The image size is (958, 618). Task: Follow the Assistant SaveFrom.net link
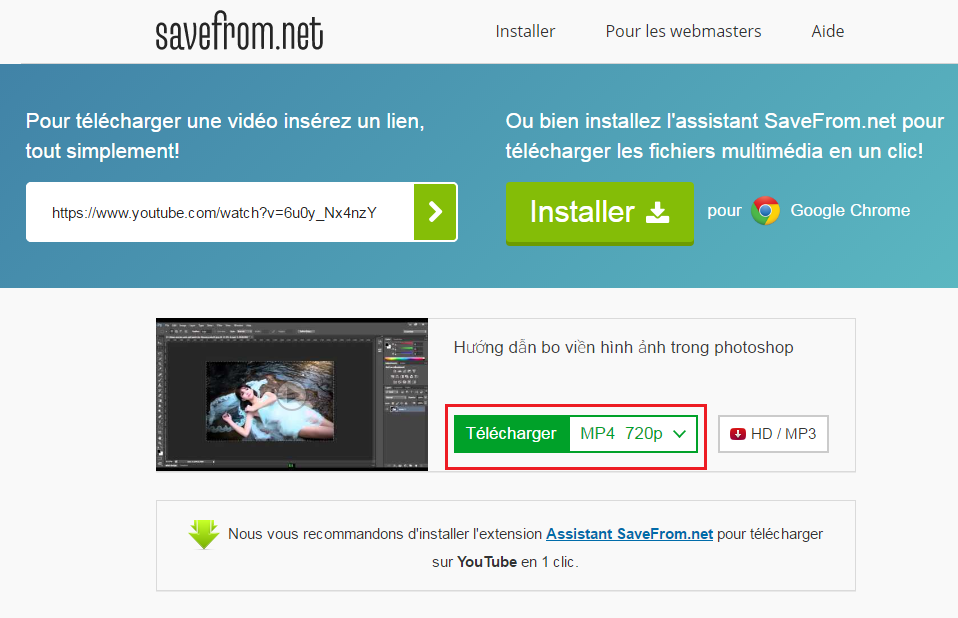pyautogui.click(x=629, y=534)
